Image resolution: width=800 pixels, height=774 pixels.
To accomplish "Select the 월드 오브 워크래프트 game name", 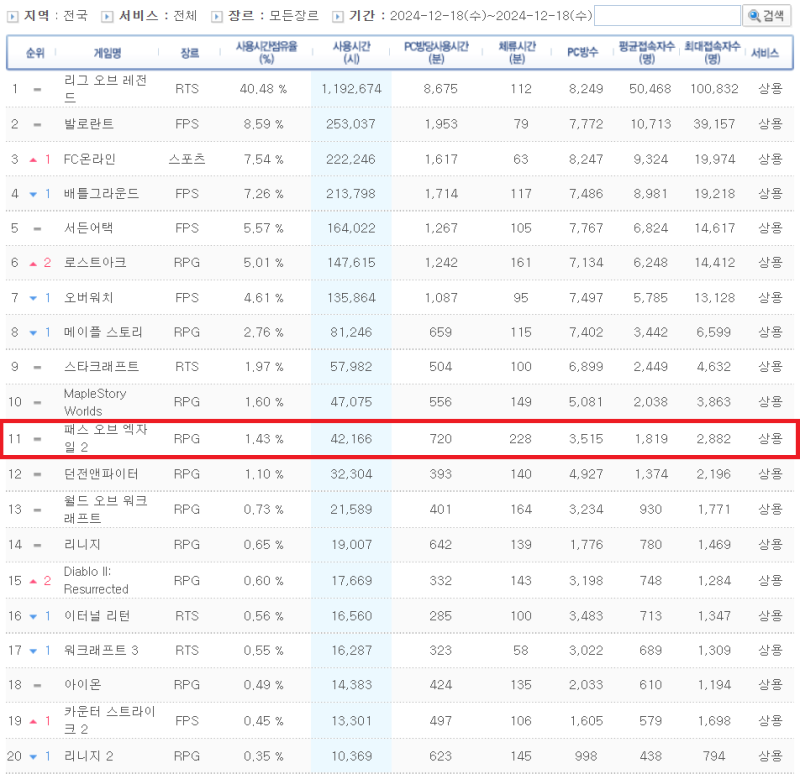I will [x=106, y=509].
